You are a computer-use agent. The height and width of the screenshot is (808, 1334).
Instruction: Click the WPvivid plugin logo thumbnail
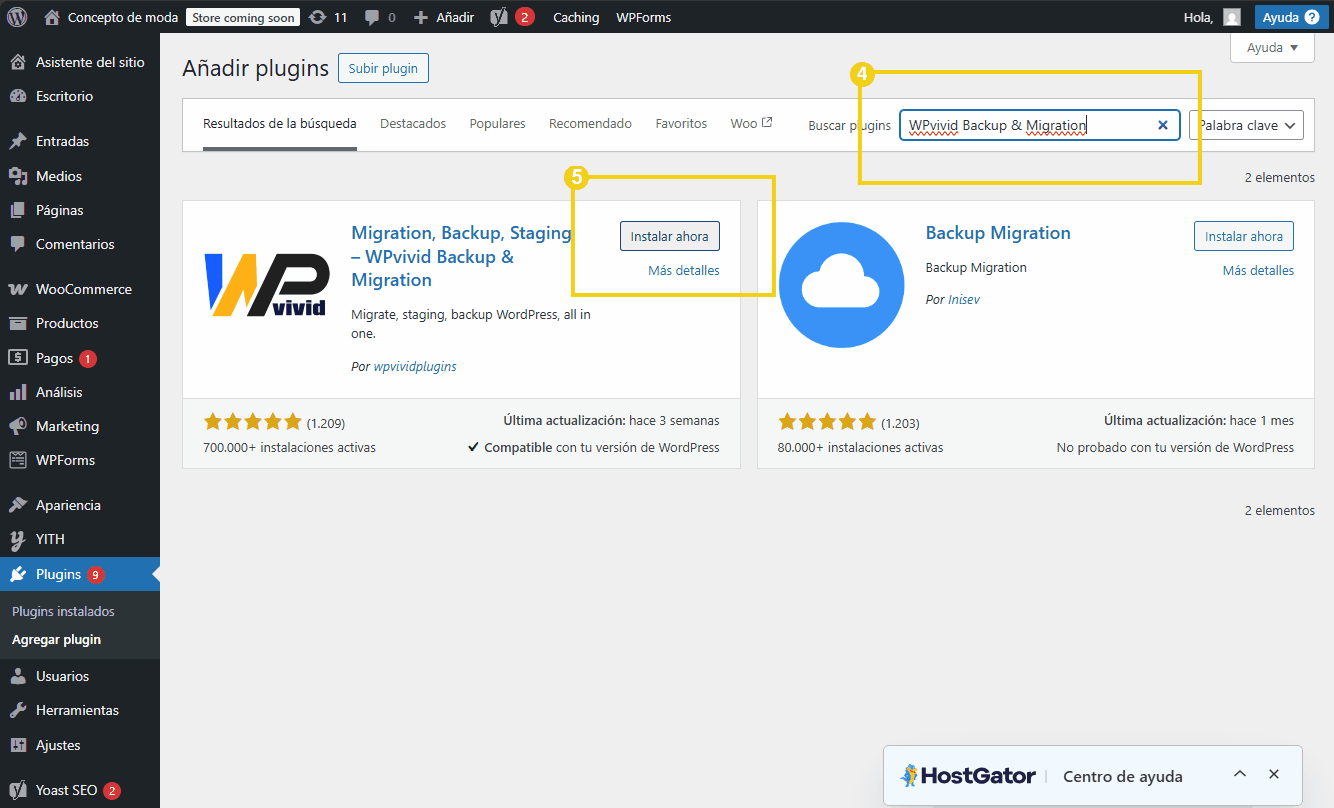[266, 285]
